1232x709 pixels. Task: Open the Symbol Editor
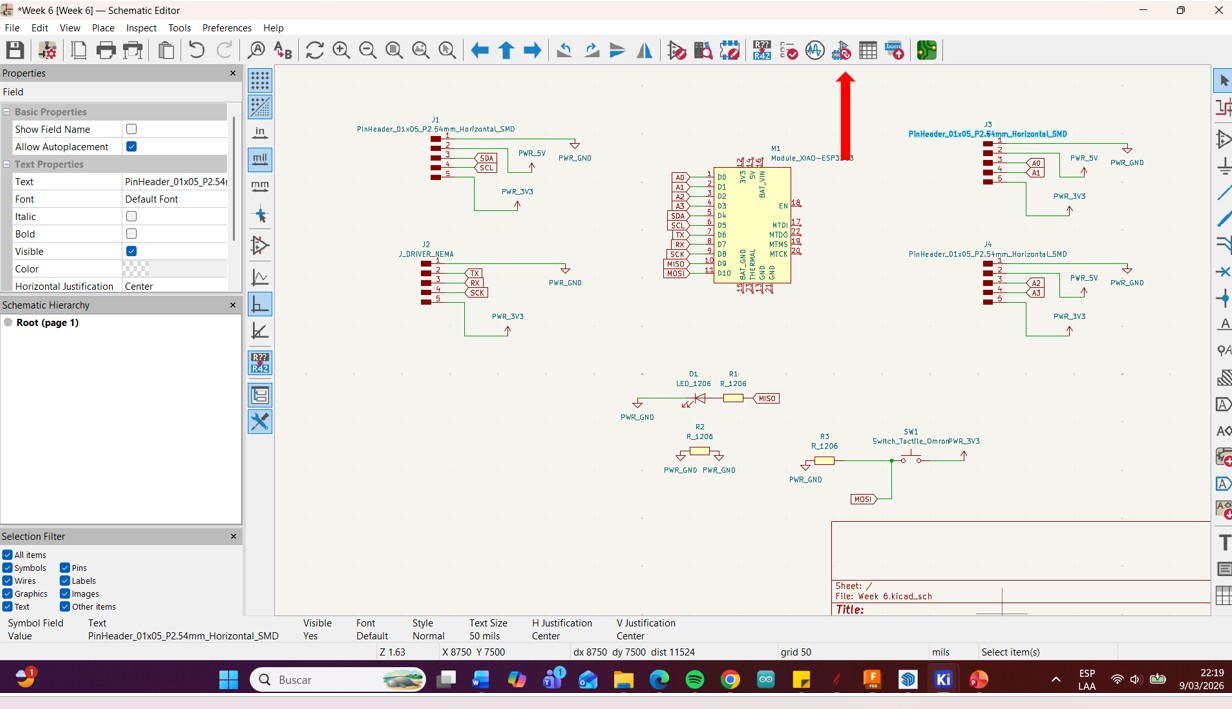click(677, 50)
